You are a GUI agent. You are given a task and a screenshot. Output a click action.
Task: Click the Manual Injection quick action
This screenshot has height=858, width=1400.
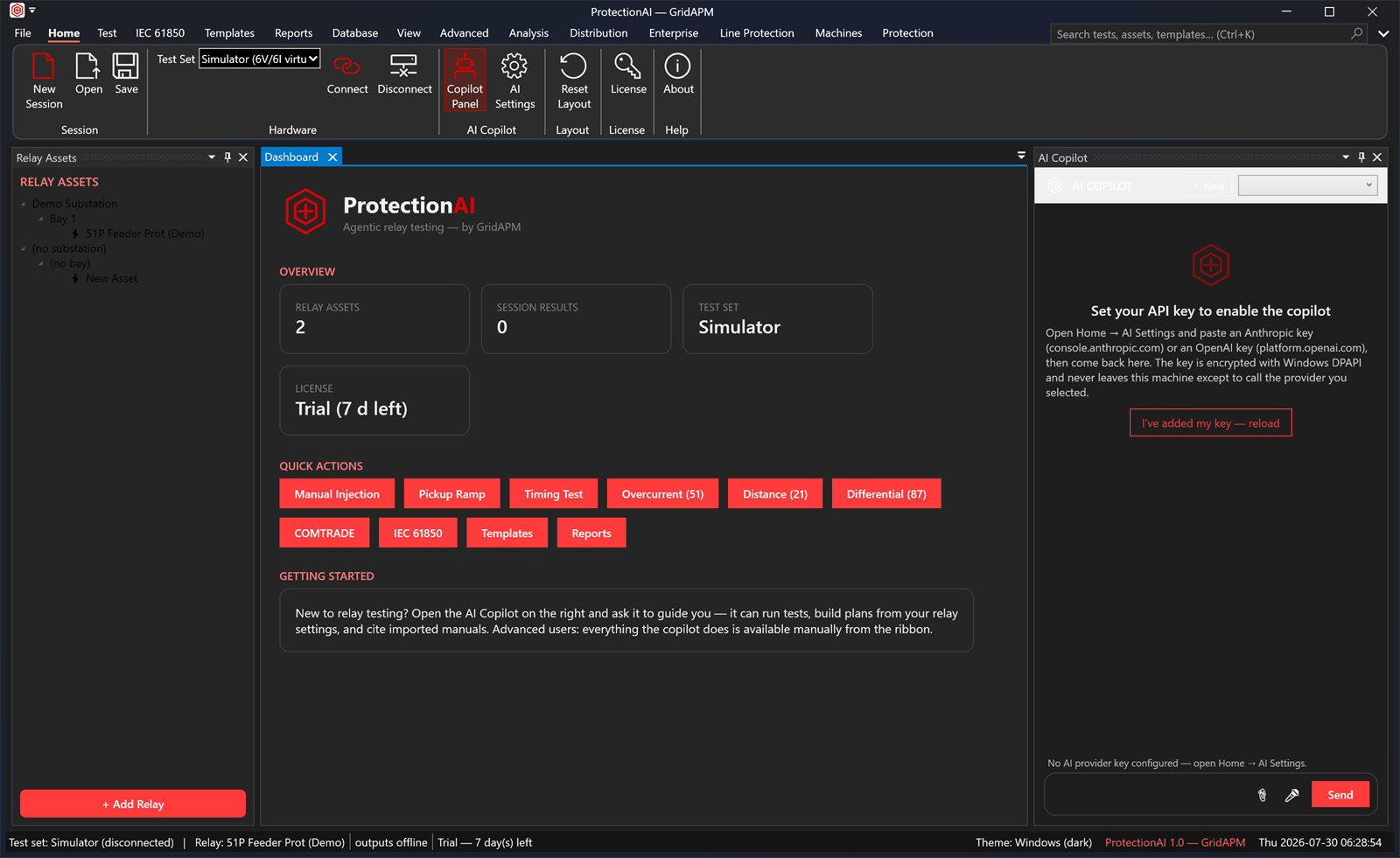click(337, 494)
